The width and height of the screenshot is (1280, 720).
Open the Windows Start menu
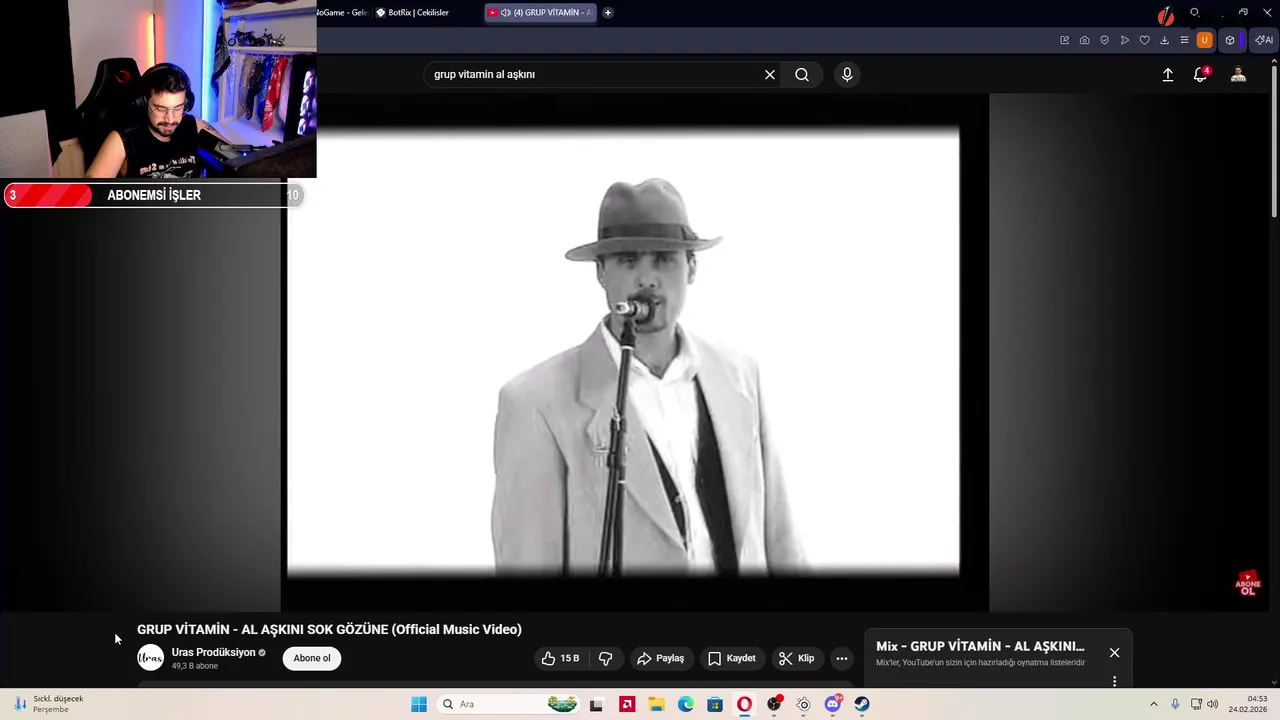click(x=419, y=704)
